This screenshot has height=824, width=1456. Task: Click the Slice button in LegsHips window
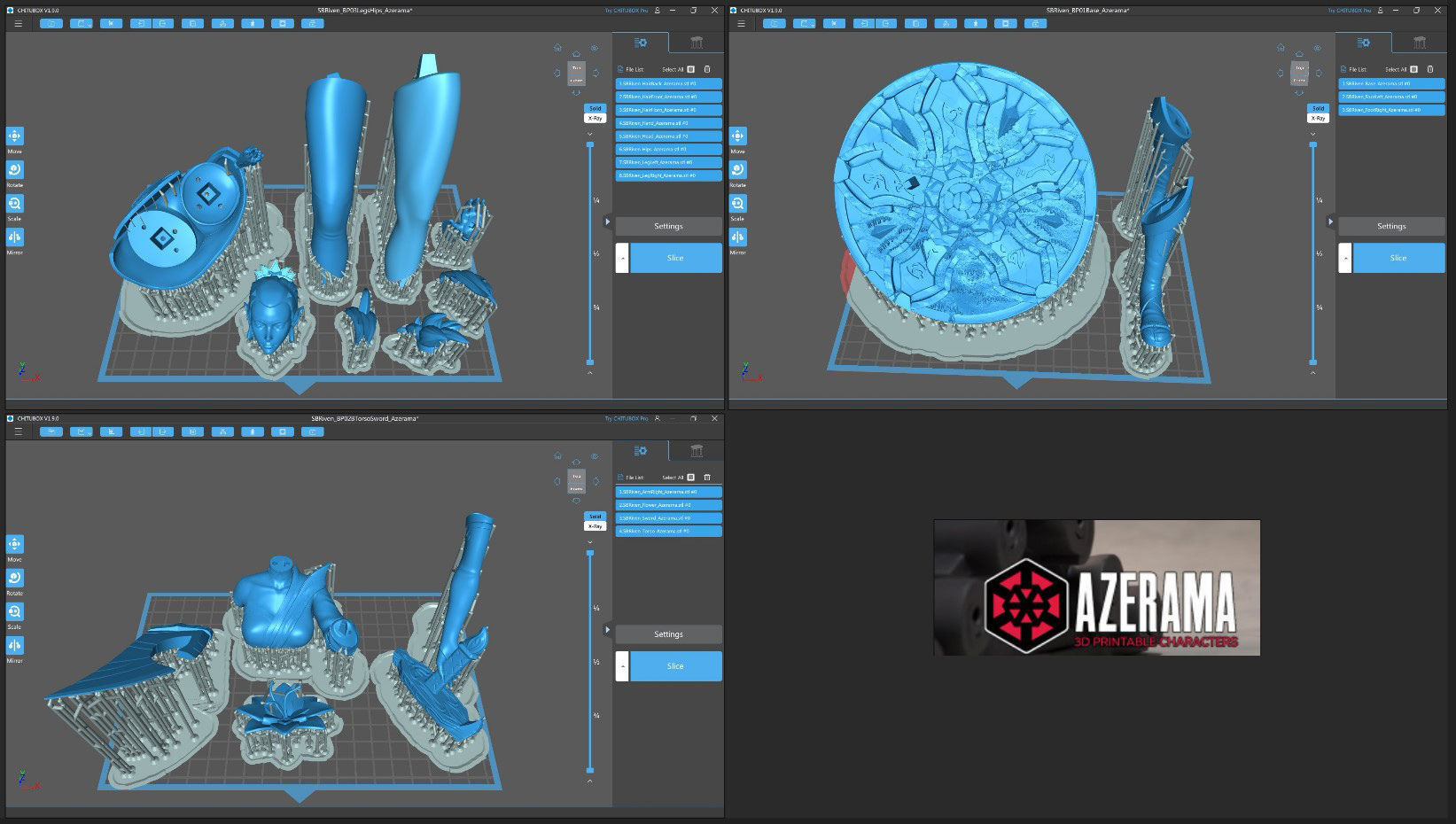tap(675, 258)
